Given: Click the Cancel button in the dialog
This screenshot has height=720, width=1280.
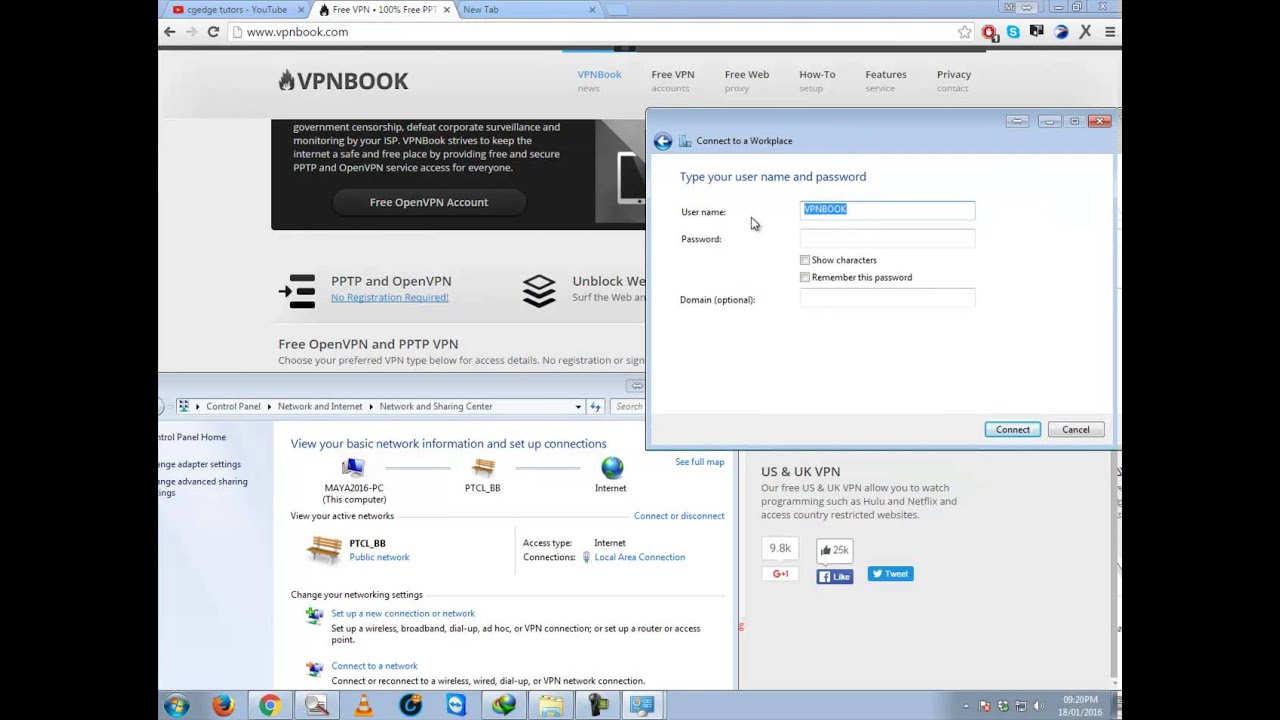Looking at the screenshot, I should (x=1076, y=430).
